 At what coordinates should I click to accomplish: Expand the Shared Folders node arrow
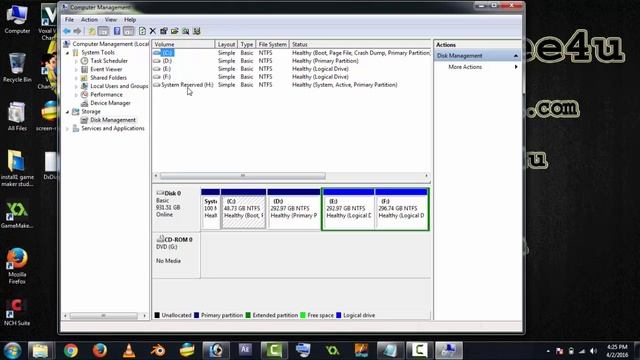tap(76, 78)
